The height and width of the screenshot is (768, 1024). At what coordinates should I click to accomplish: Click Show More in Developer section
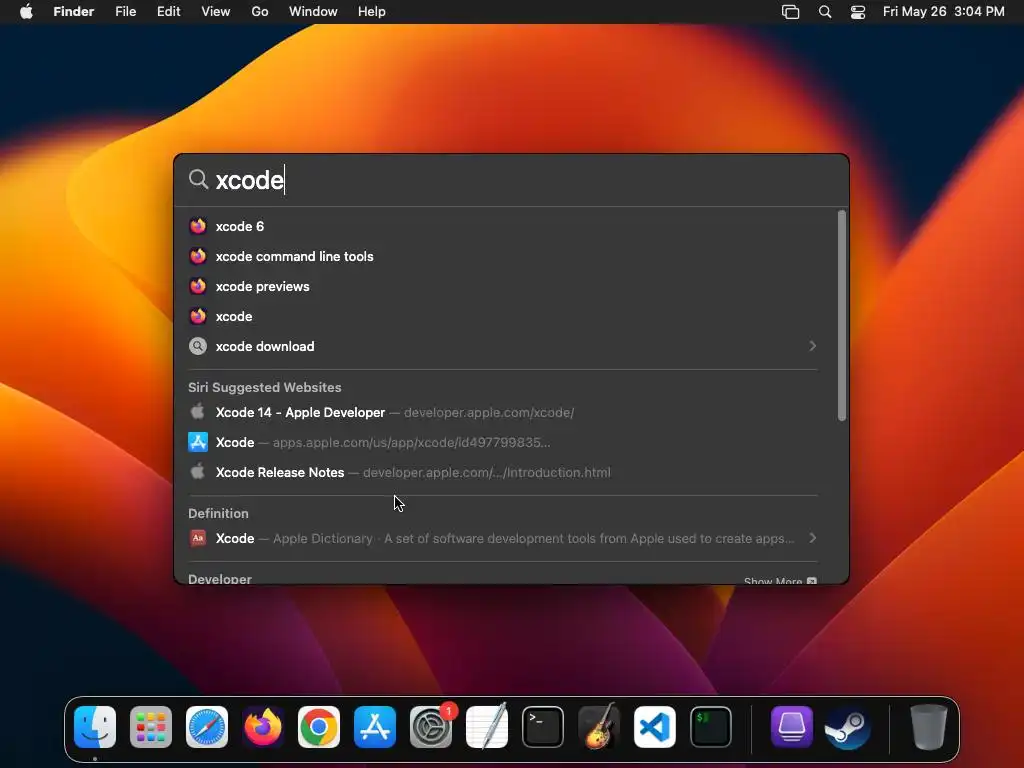tap(780, 581)
